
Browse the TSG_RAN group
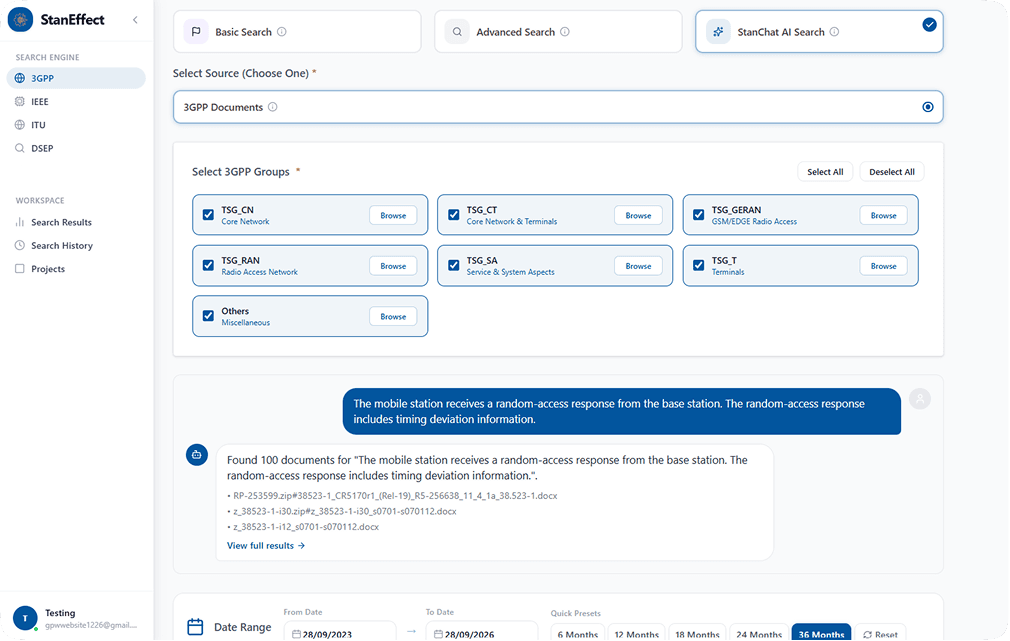(x=393, y=265)
